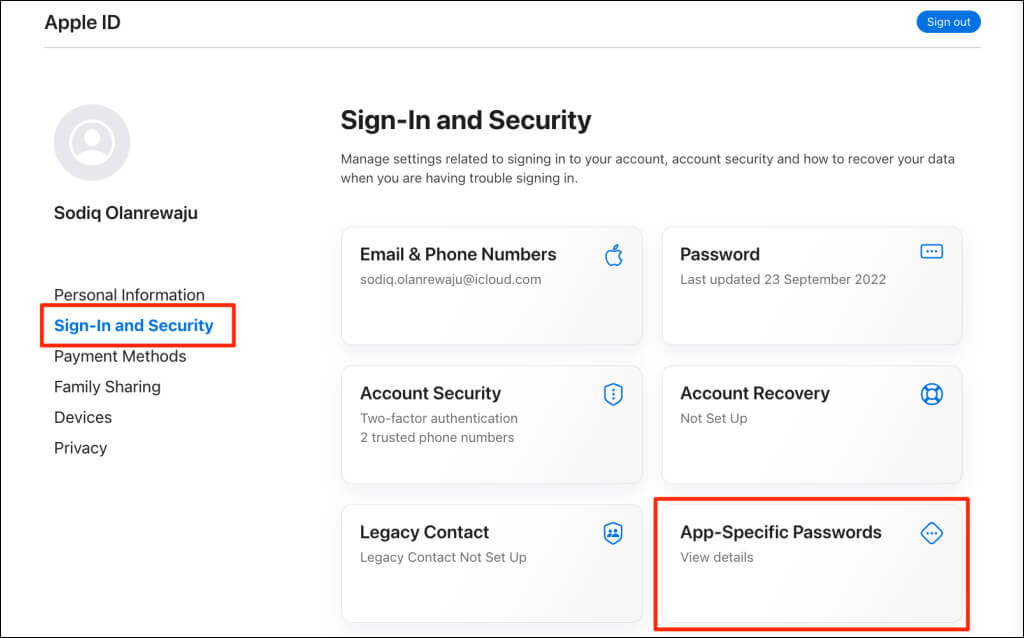Image resolution: width=1024 pixels, height=638 pixels.
Task: Open Family Sharing sidebar link
Action: point(107,387)
